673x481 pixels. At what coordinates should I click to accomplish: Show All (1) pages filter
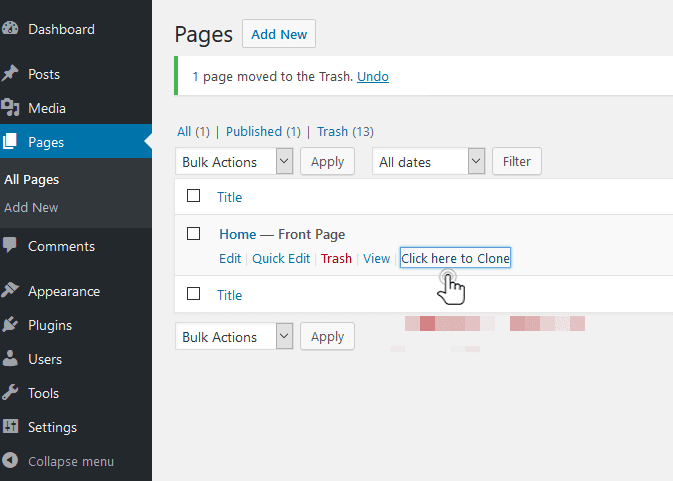(193, 131)
